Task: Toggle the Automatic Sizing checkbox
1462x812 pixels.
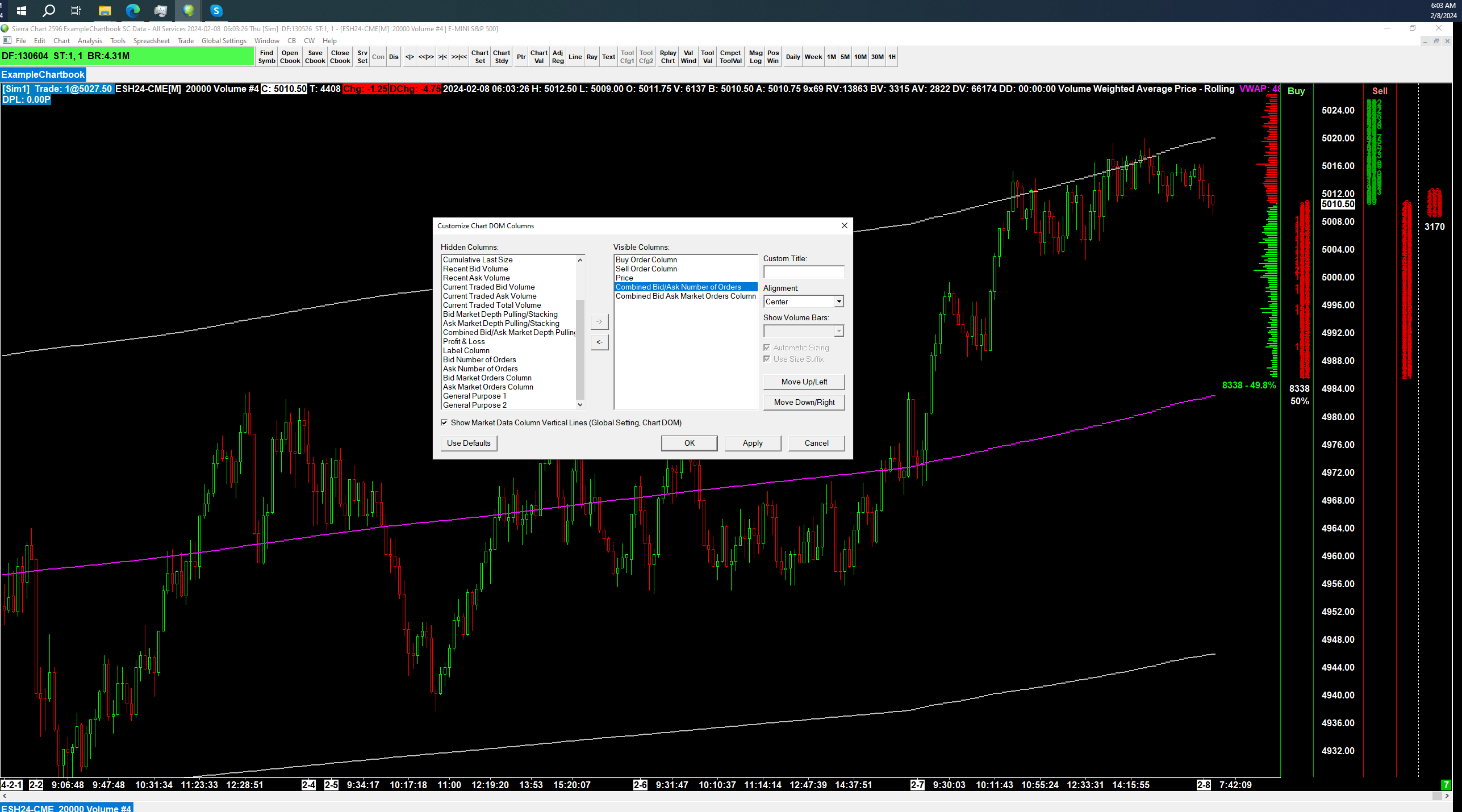Action: point(767,348)
